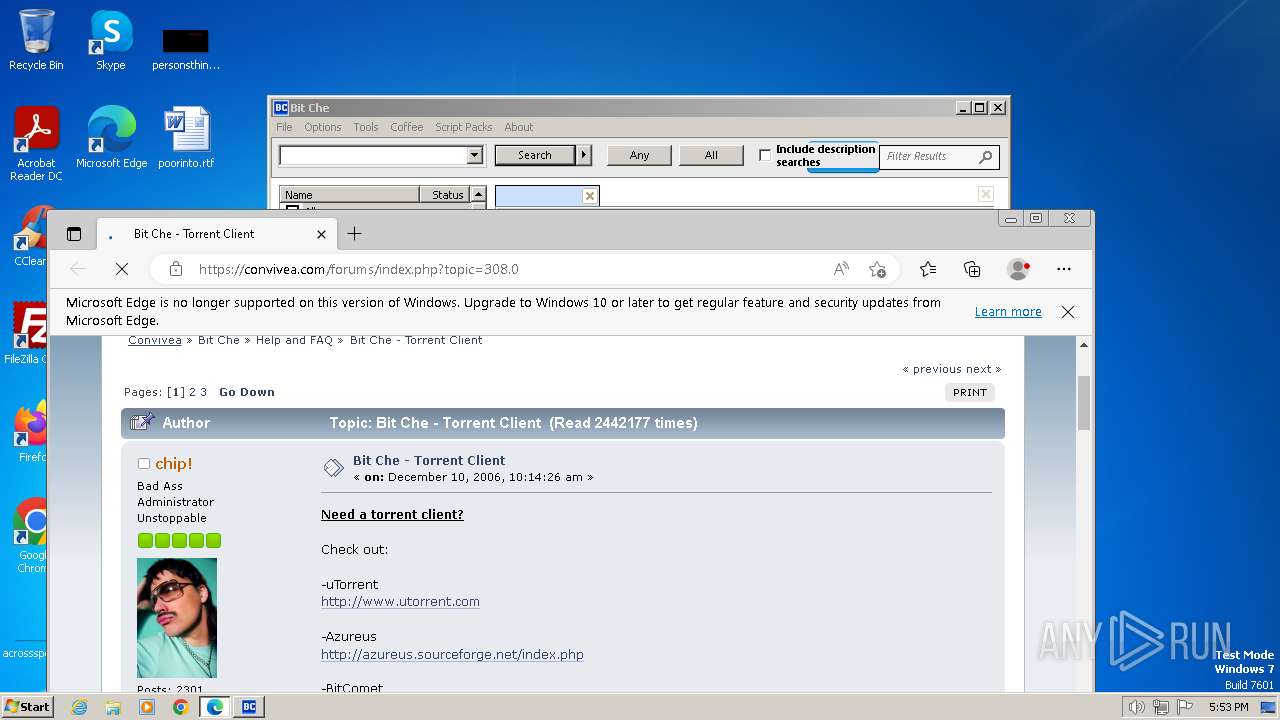Viewport: 1280px width, 720px height.
Task: Open the post title Bit Che - Torrent Client
Action: (429, 461)
